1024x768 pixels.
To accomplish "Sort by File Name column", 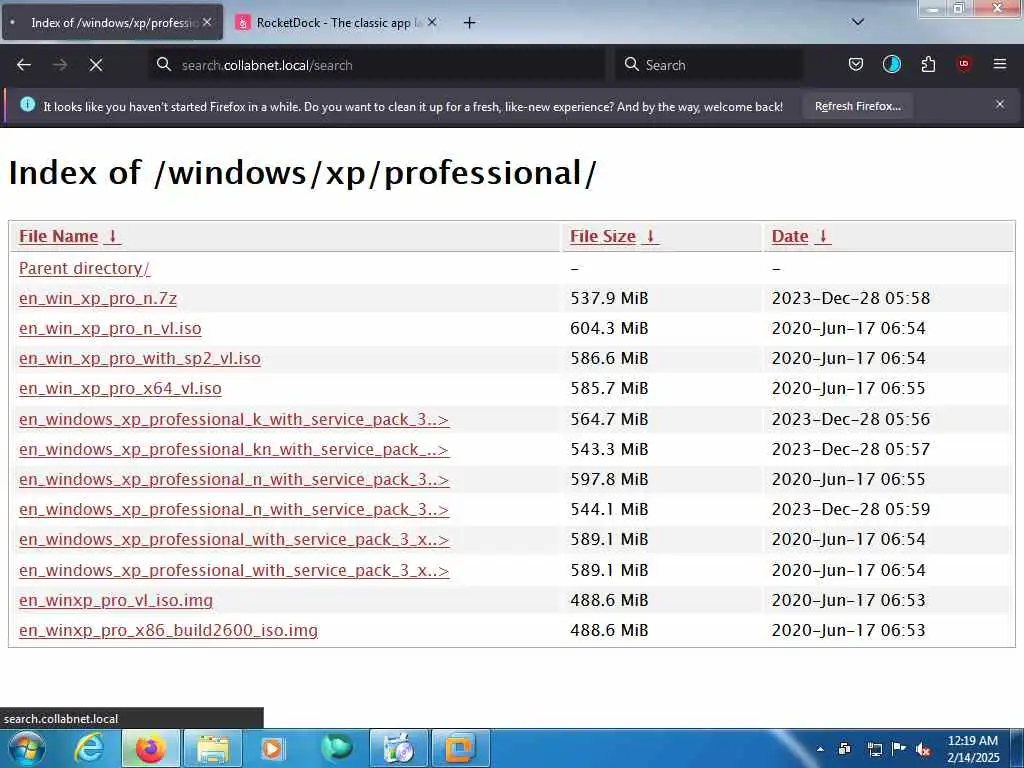I will point(58,236).
